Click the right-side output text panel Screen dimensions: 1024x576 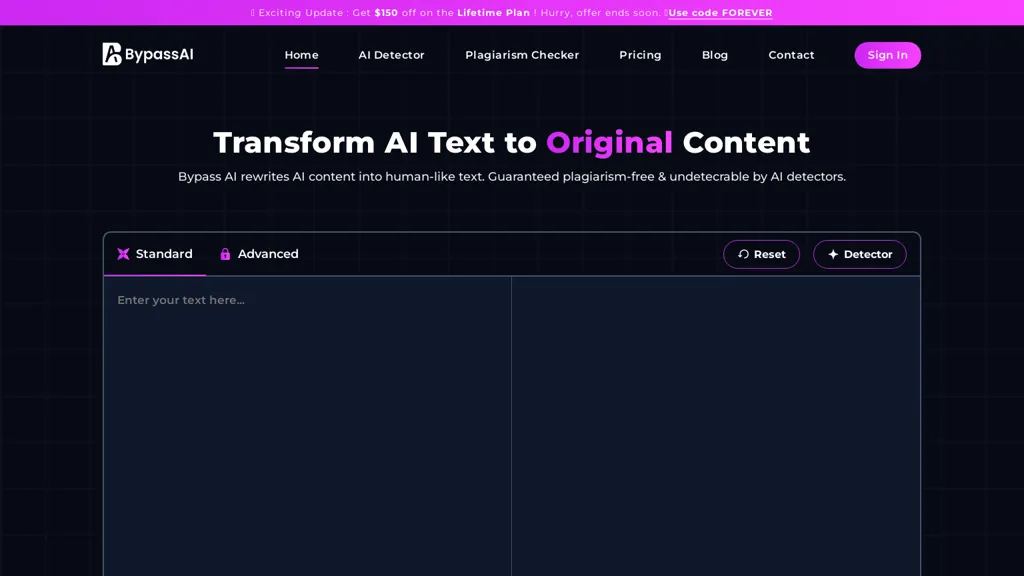tap(716, 426)
